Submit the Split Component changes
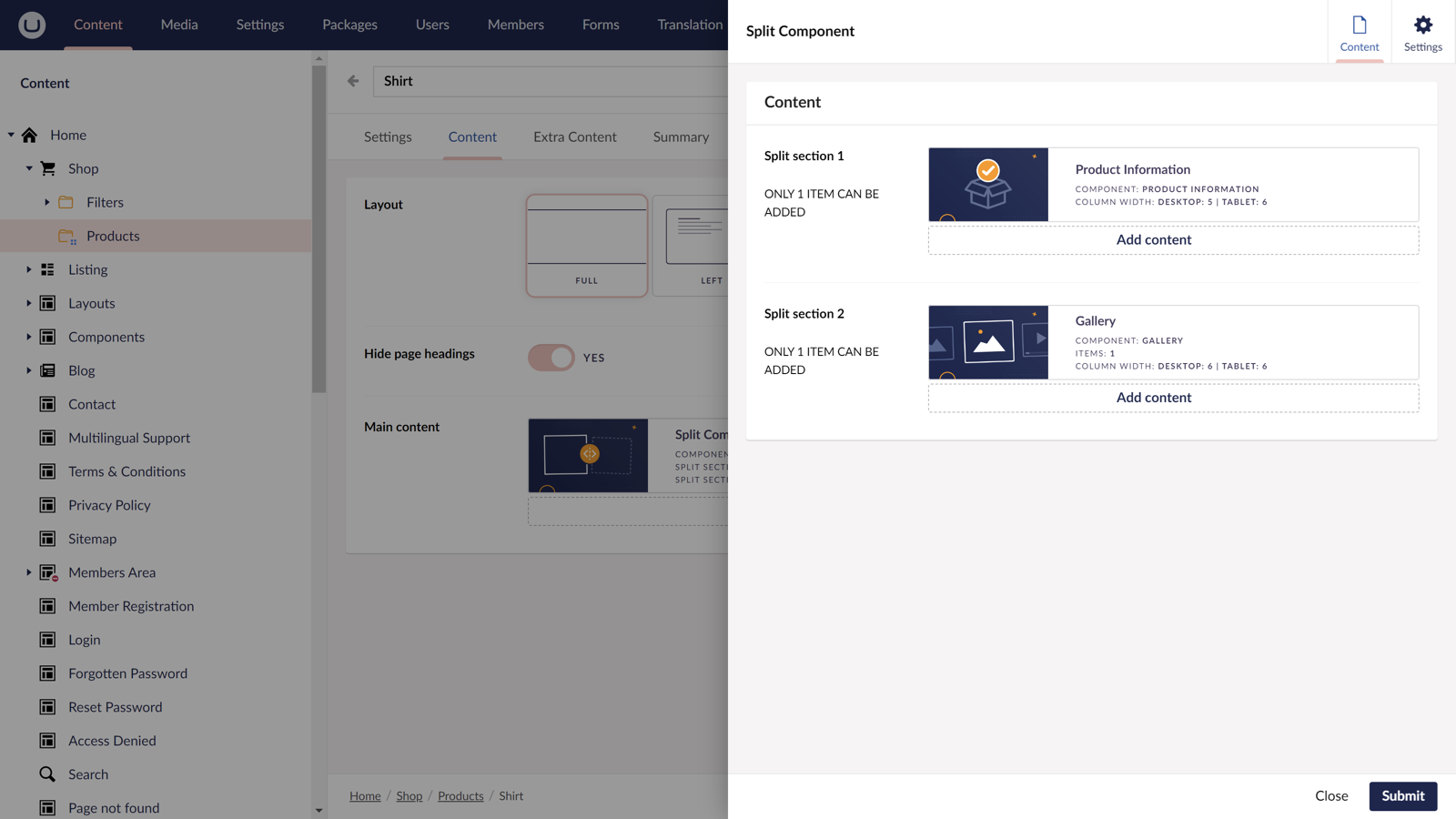The width and height of the screenshot is (1456, 819). tap(1402, 795)
